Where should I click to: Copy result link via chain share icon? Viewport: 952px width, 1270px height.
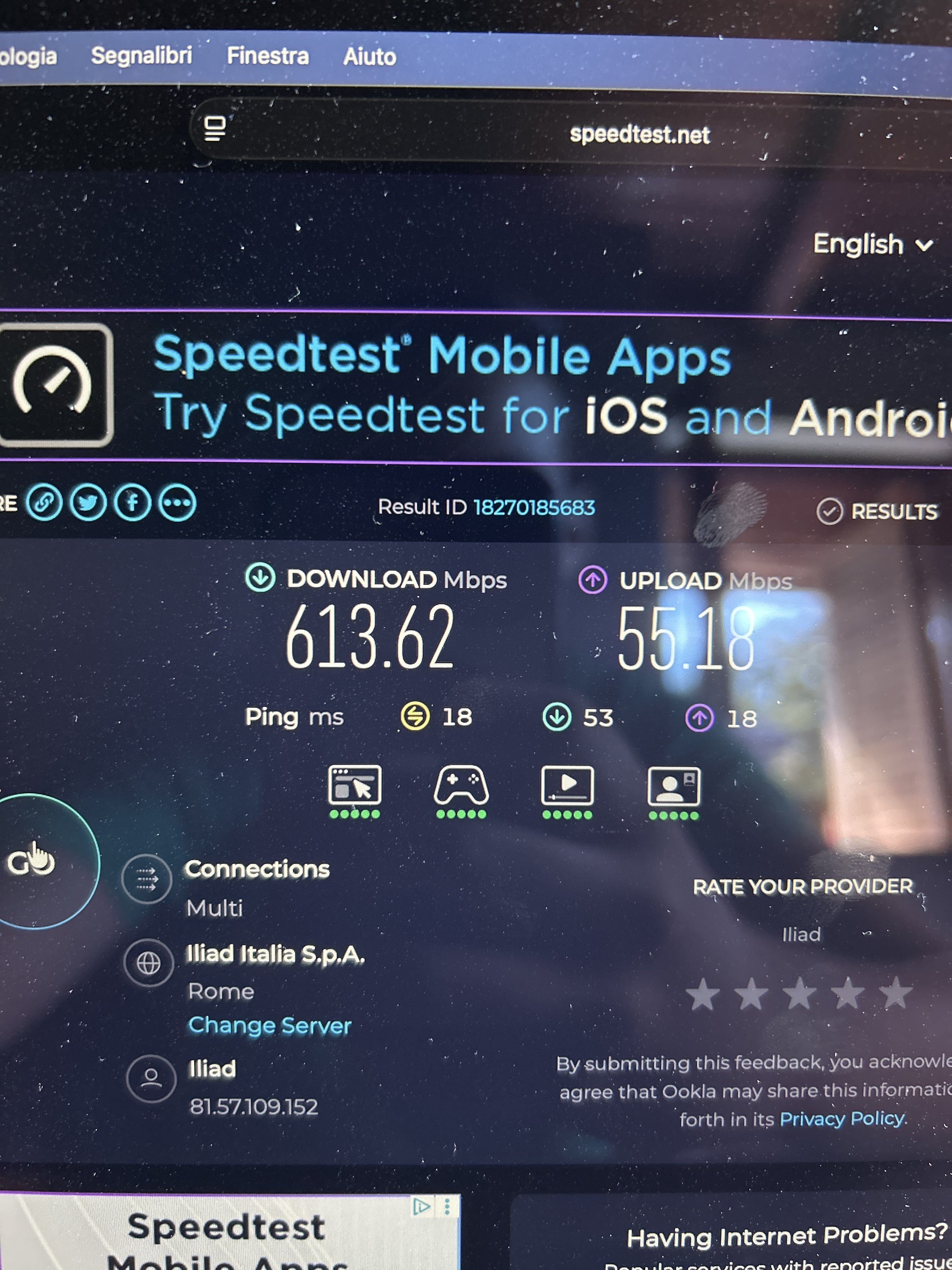44,502
